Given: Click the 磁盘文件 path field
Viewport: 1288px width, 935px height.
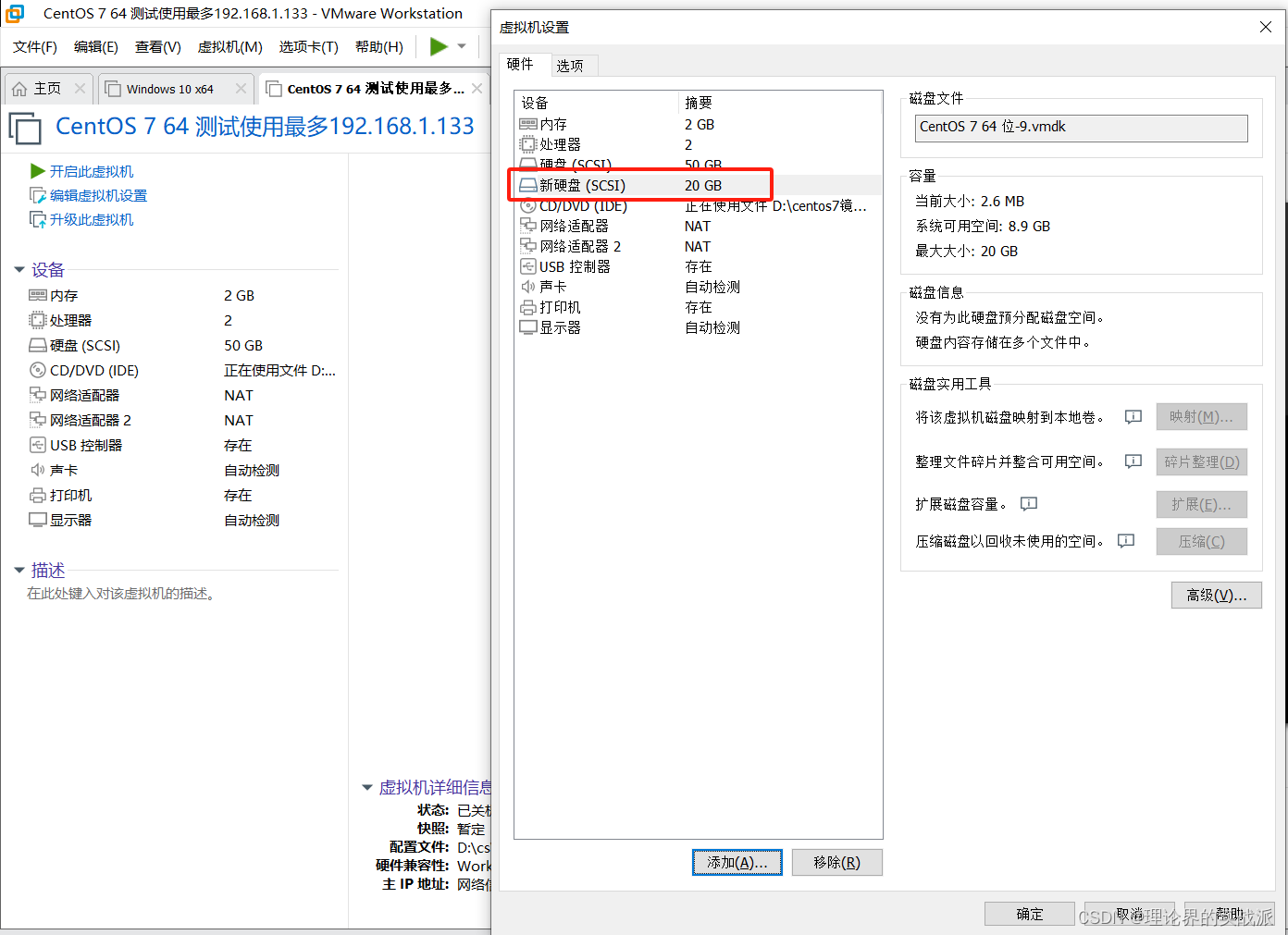Looking at the screenshot, I should click(x=1082, y=128).
